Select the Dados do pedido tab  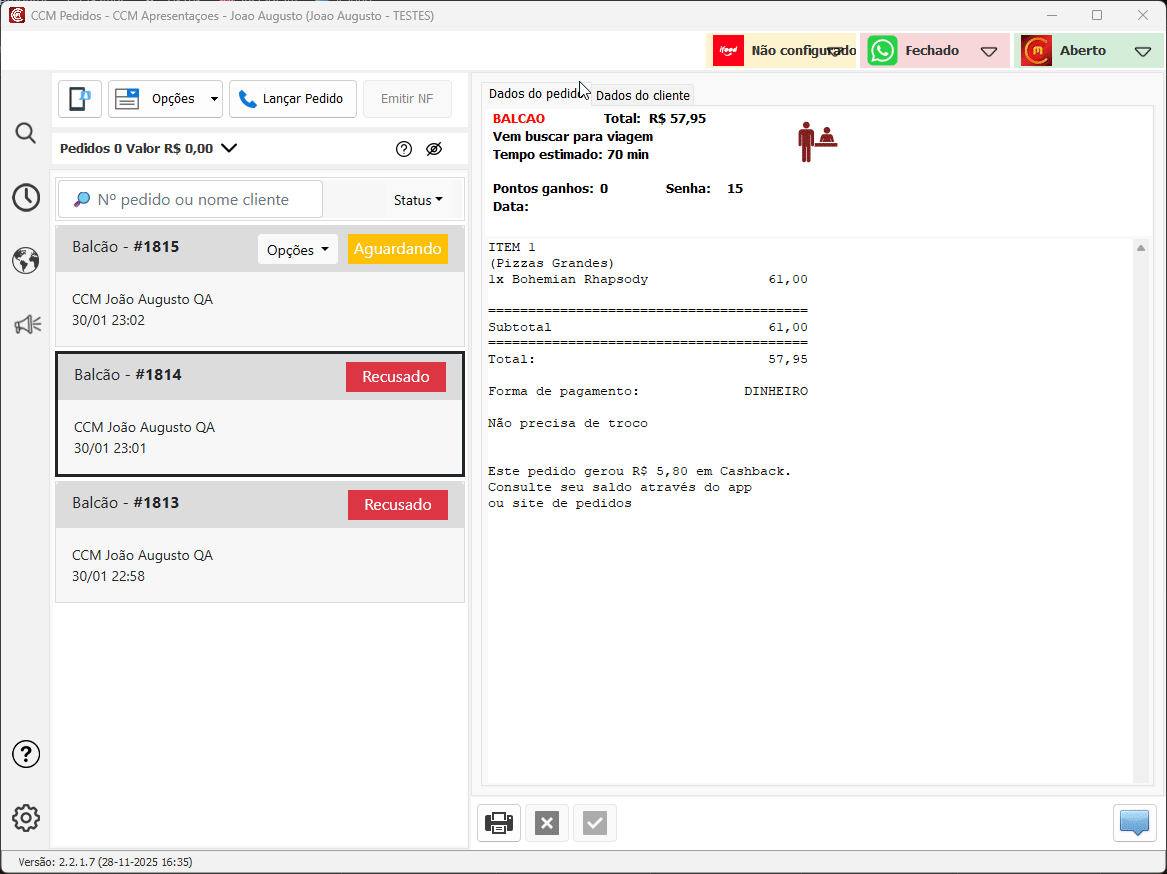tap(534, 94)
